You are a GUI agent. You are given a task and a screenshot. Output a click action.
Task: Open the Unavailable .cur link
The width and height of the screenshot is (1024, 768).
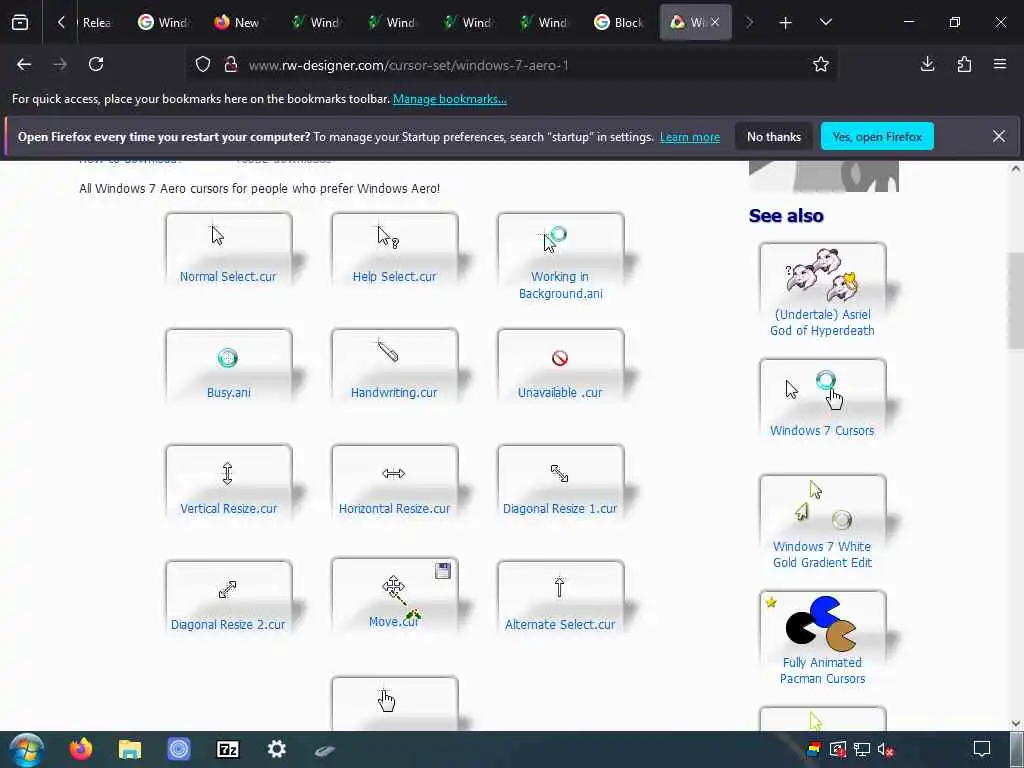click(x=560, y=392)
